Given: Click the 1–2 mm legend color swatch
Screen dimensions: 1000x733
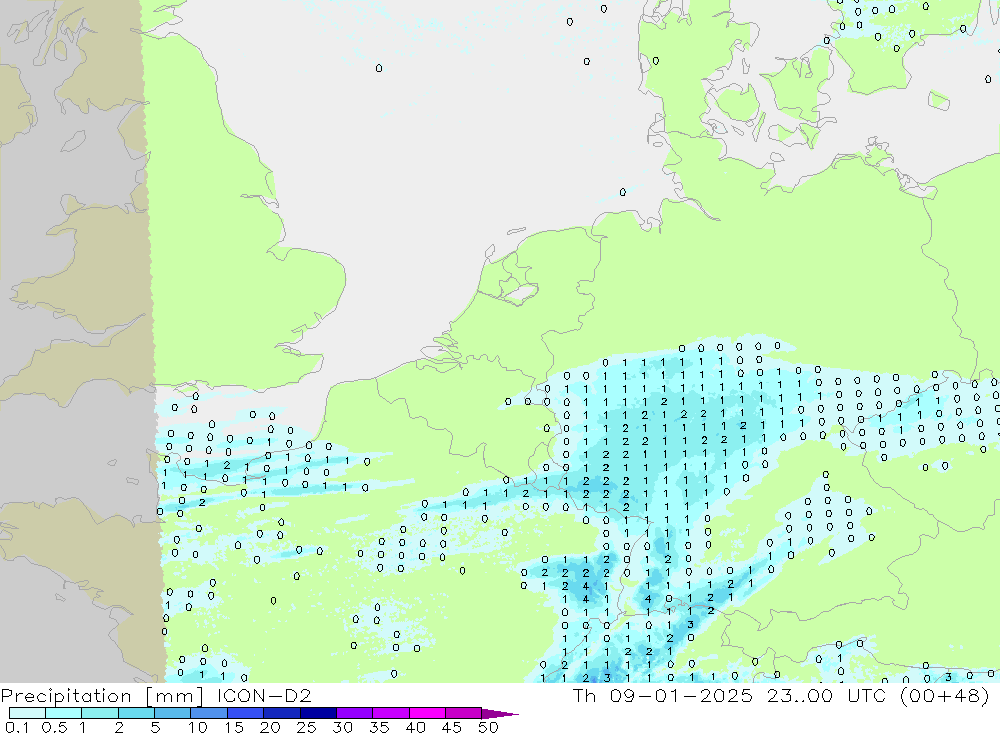Looking at the screenshot, I should pos(100,713).
